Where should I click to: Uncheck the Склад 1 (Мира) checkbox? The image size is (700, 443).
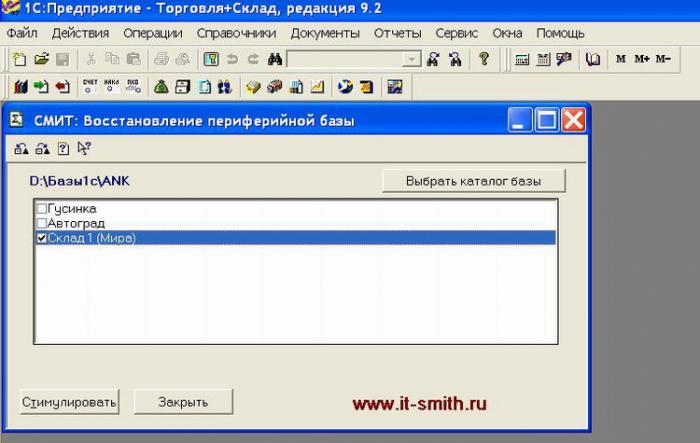tap(42, 238)
